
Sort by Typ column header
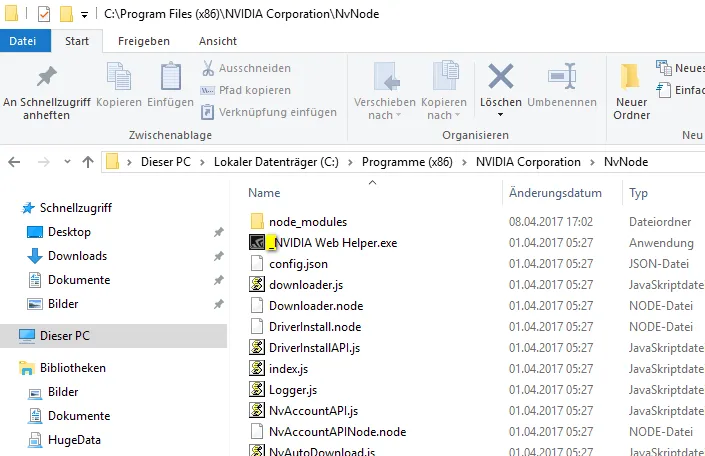tap(638, 193)
